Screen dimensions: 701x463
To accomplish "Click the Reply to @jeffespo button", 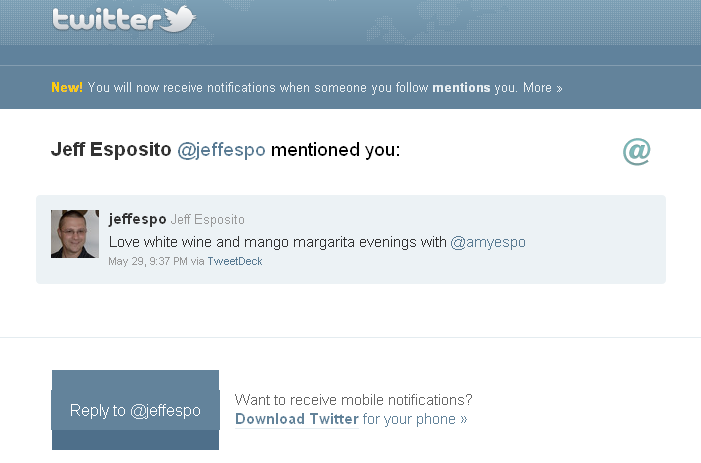I will (x=135, y=410).
